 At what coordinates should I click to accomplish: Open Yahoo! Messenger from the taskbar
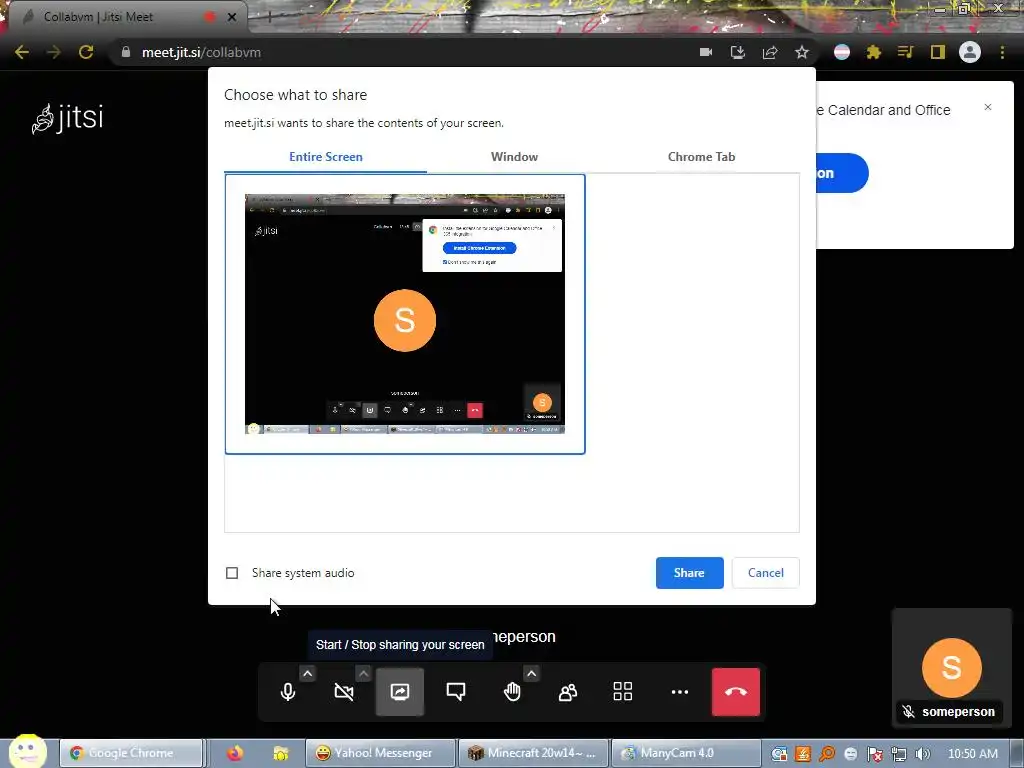pos(380,753)
